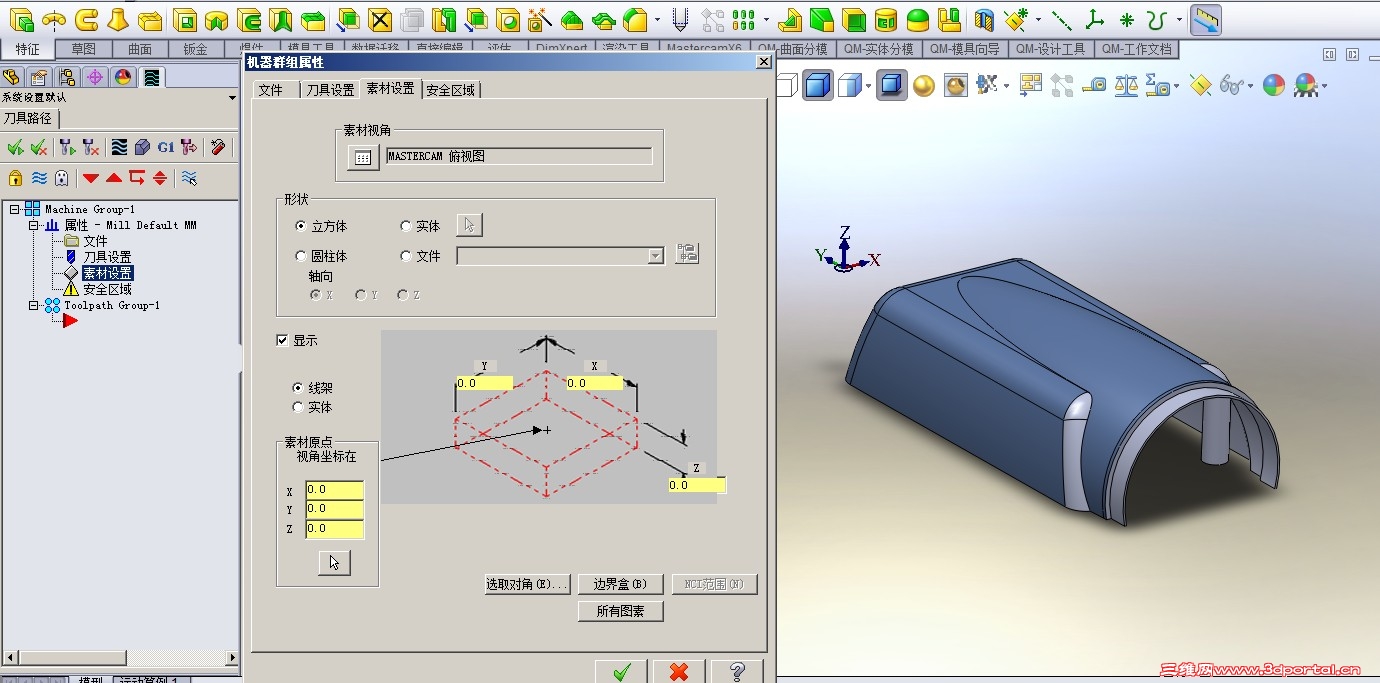
Task: Click the 所有图素 button
Action: coord(621,612)
